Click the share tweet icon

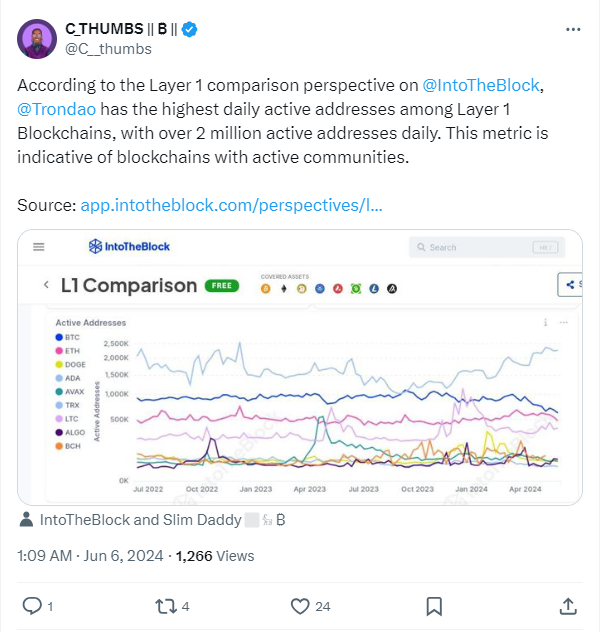coord(567,605)
